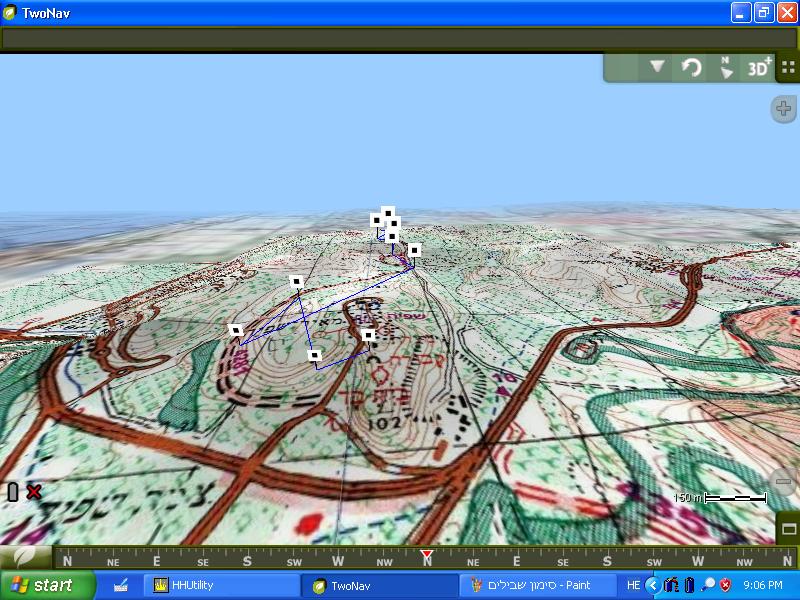
Task: Click the red north marker on compass
Action: coord(427,554)
